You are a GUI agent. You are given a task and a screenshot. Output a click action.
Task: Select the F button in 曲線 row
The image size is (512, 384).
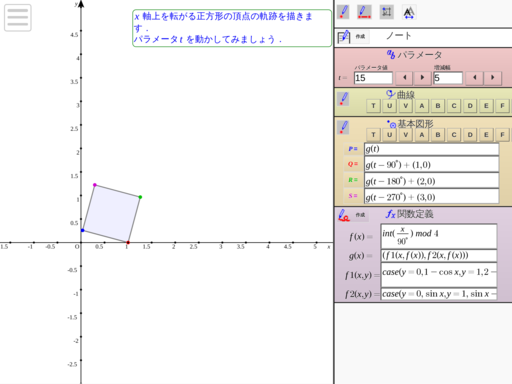502,106
